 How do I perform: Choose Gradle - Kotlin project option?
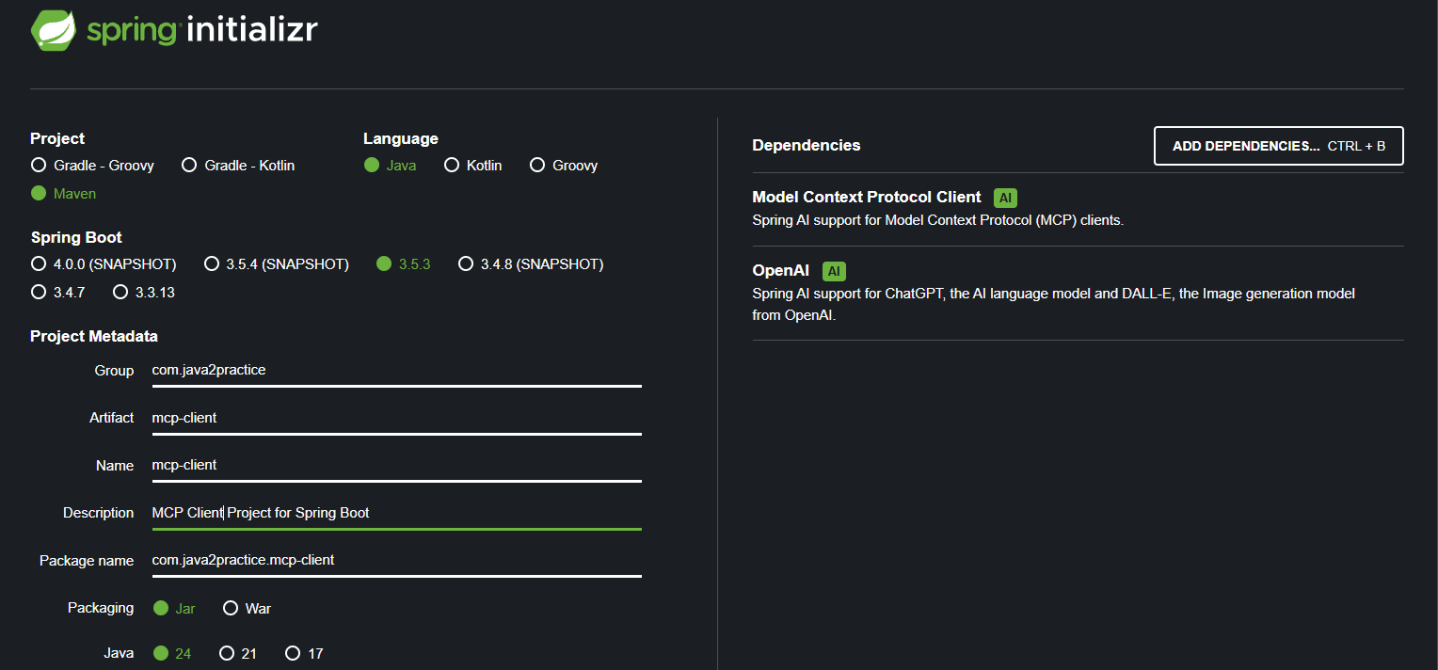point(189,165)
